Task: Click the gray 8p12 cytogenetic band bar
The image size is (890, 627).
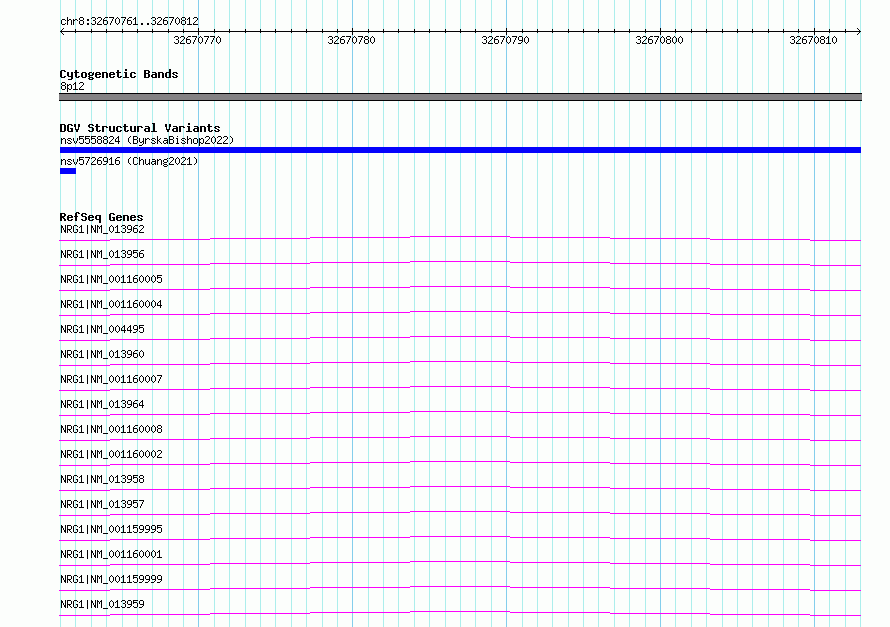Action: 460,97
